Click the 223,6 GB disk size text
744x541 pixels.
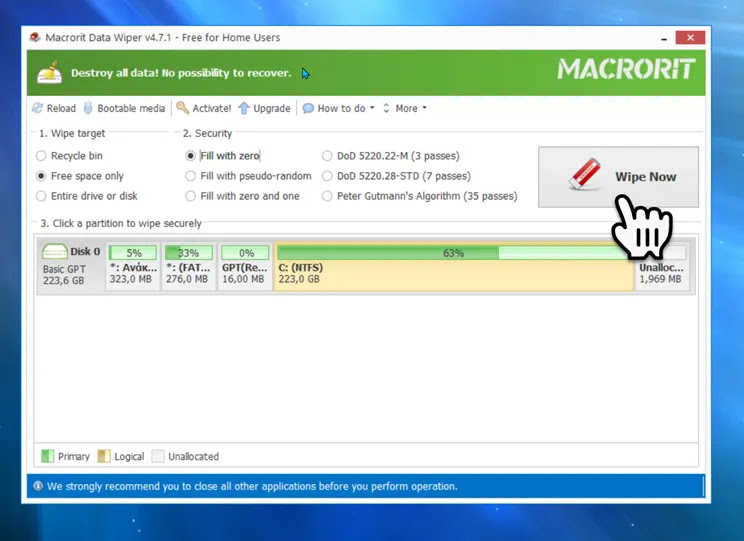64,280
